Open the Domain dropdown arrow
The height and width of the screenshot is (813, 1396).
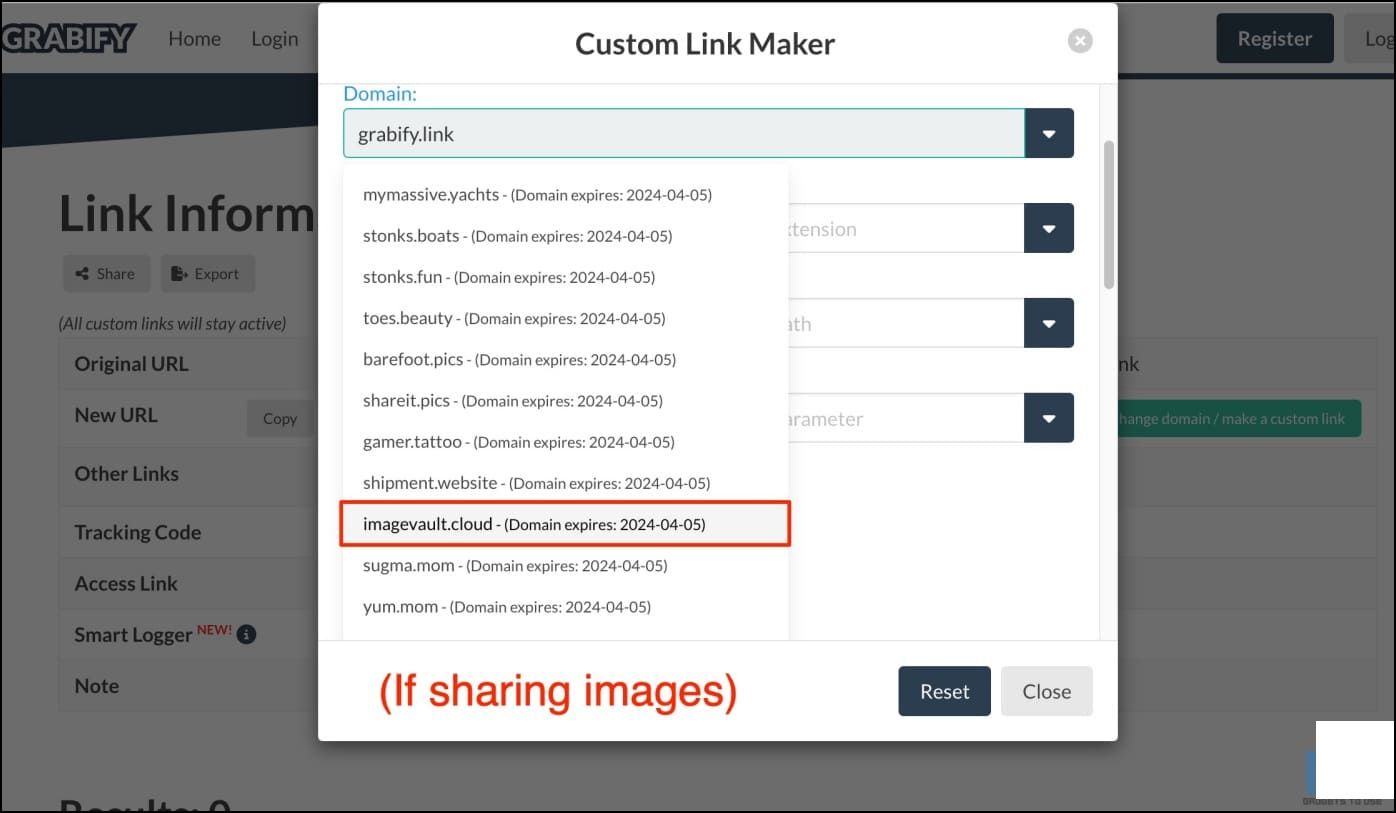[1049, 134]
